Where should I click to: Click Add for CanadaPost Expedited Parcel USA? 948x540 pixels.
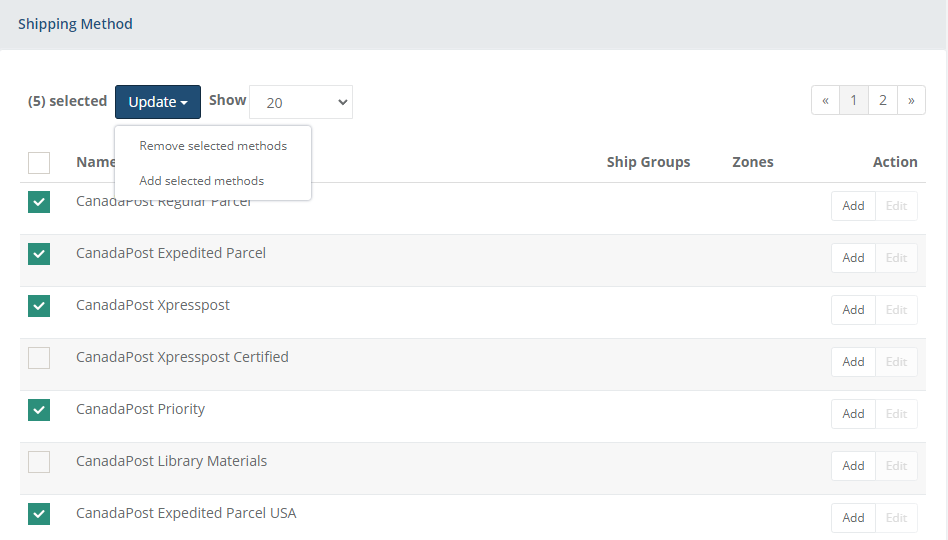853,518
